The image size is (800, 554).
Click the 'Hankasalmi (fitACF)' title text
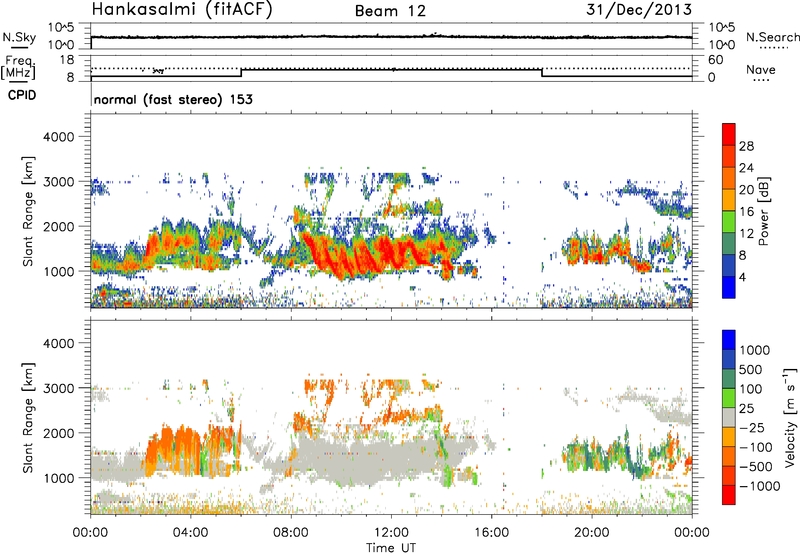tap(182, 10)
